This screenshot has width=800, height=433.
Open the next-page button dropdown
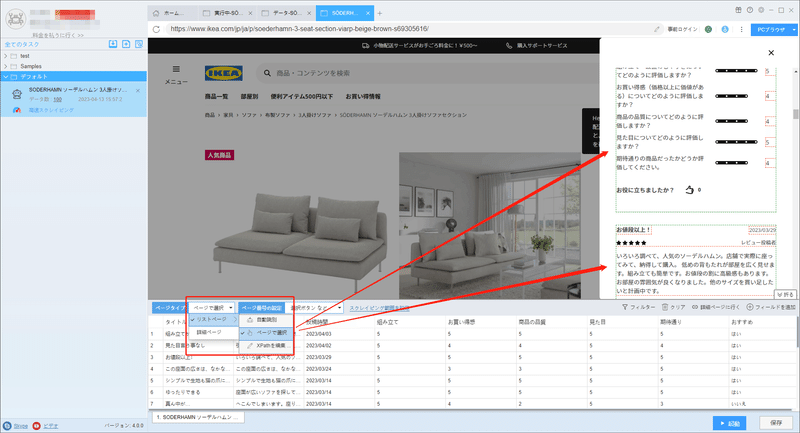tap(316, 308)
